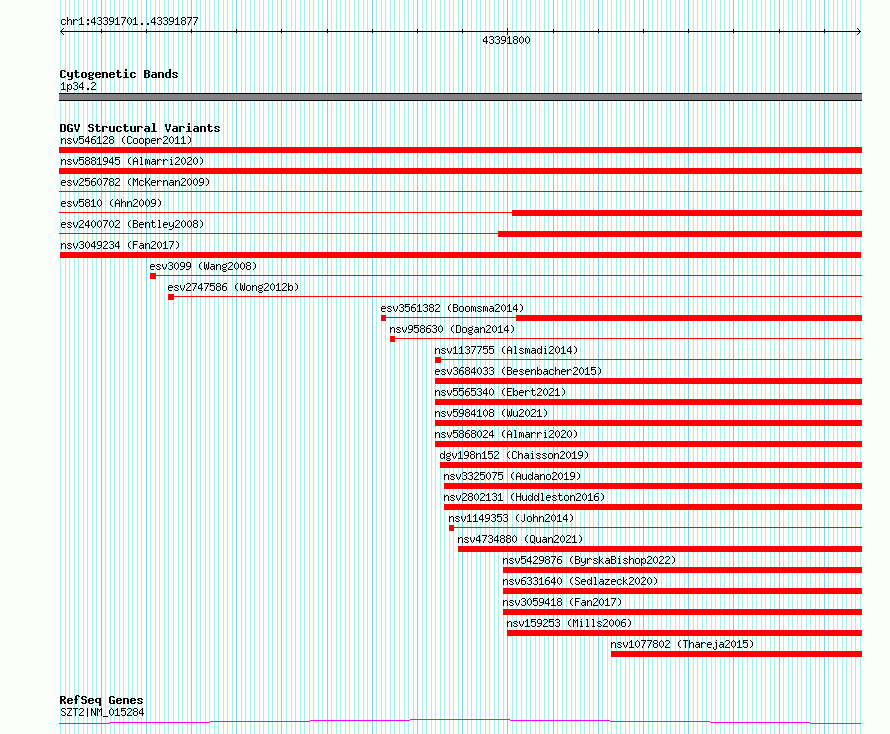The height and width of the screenshot is (734, 890).
Task: Select nsv958630 (Dogan2014) variant label
Action: (452, 329)
